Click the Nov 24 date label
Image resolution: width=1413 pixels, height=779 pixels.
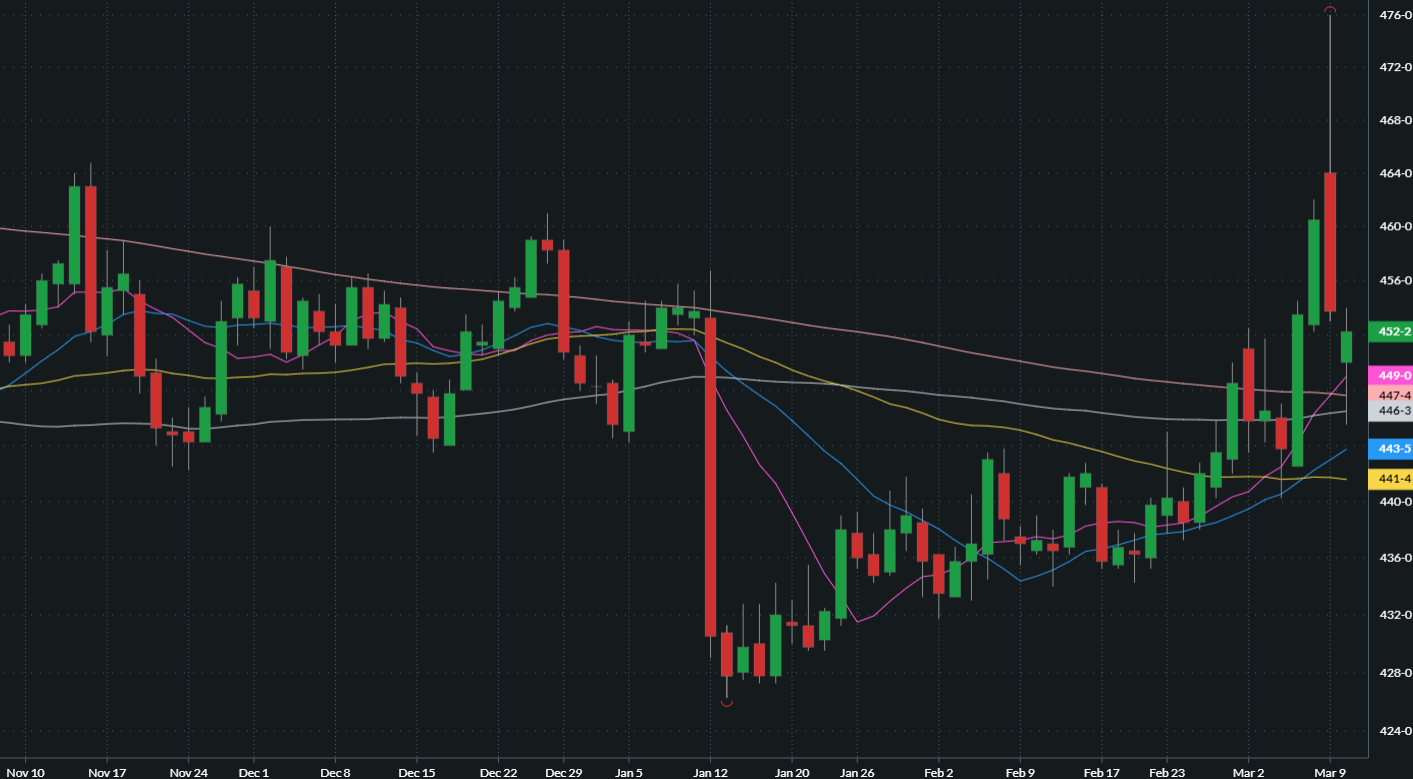189,773
